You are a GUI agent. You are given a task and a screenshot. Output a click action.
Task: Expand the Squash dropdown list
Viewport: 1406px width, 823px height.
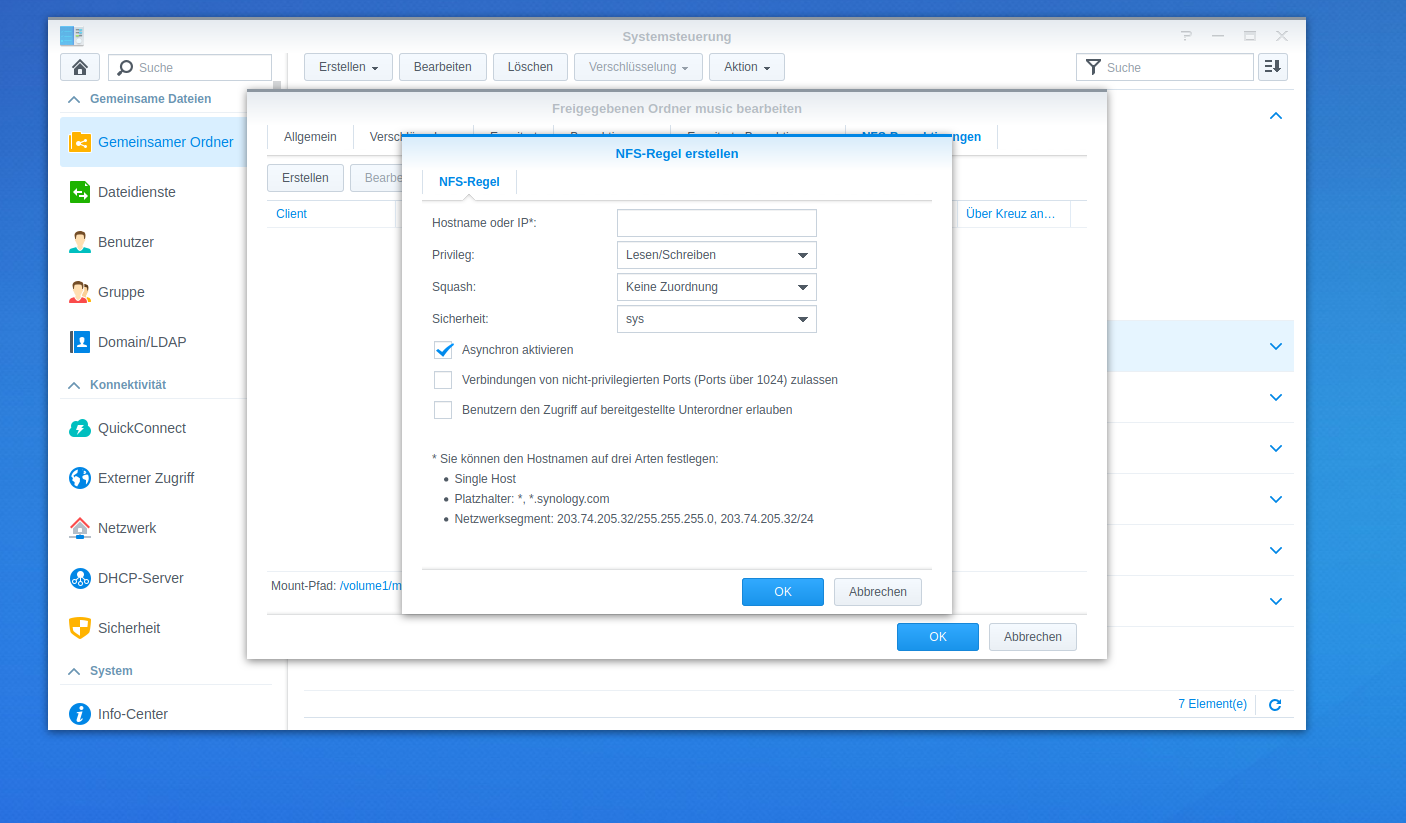pos(716,287)
